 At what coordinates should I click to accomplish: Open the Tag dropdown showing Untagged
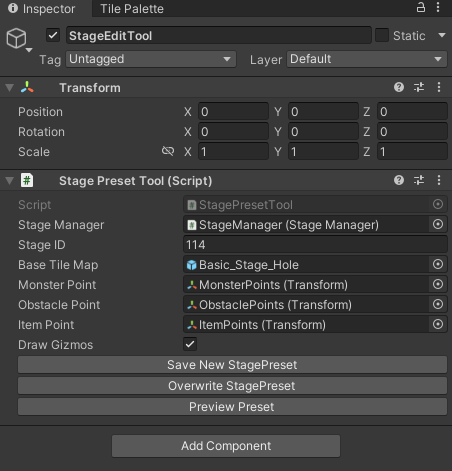tap(151, 59)
